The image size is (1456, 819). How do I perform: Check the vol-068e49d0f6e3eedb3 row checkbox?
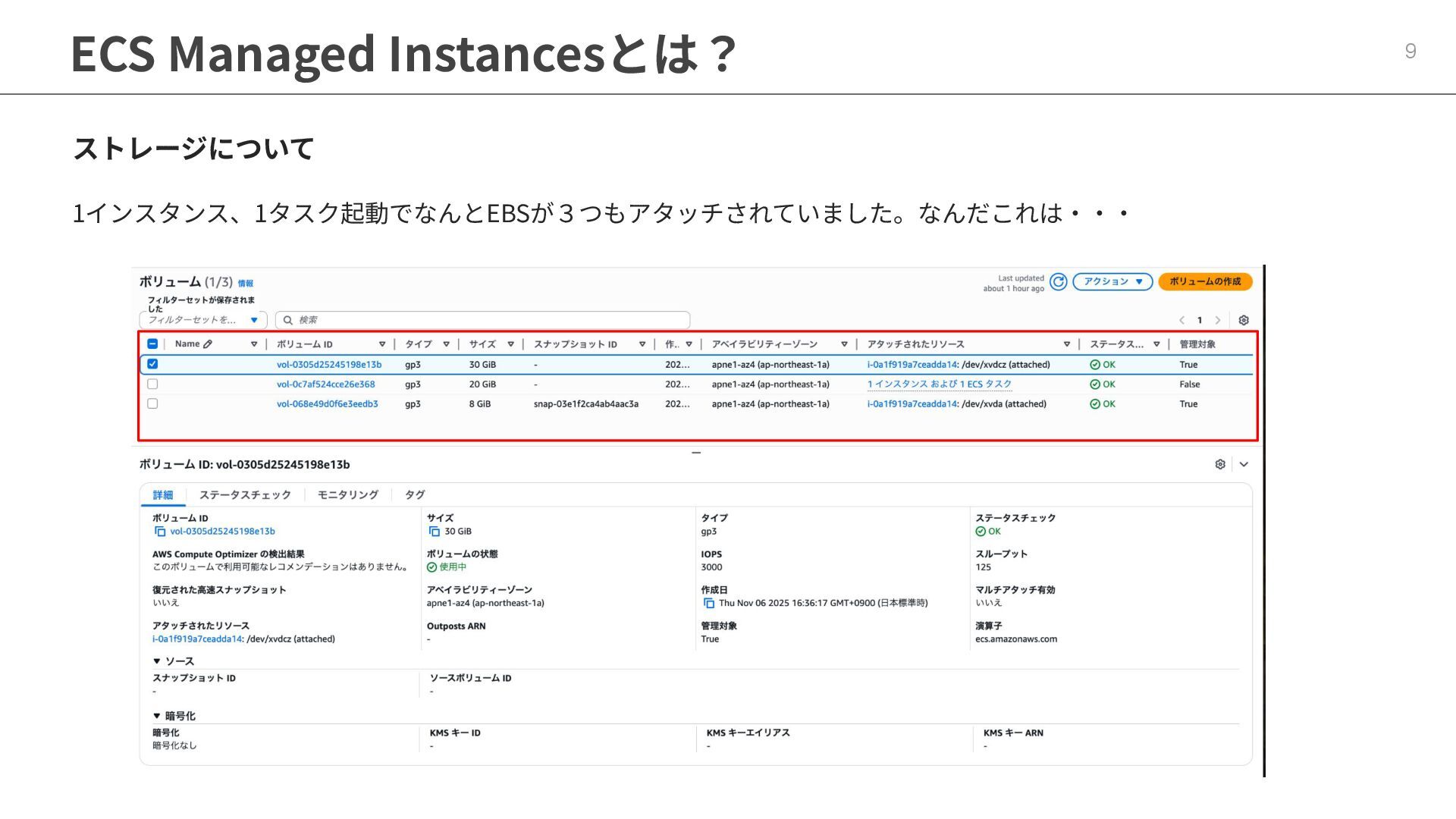[x=152, y=403]
